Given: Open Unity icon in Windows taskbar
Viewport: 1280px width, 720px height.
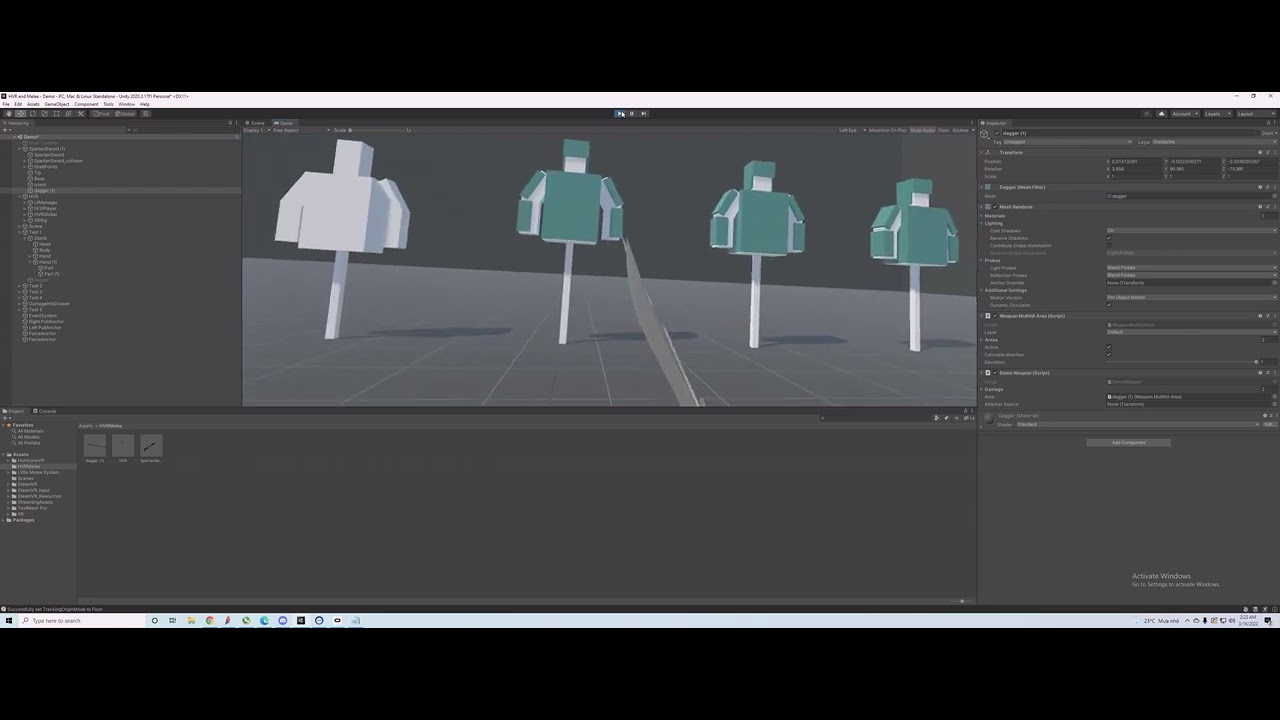Looking at the screenshot, I should 301,620.
